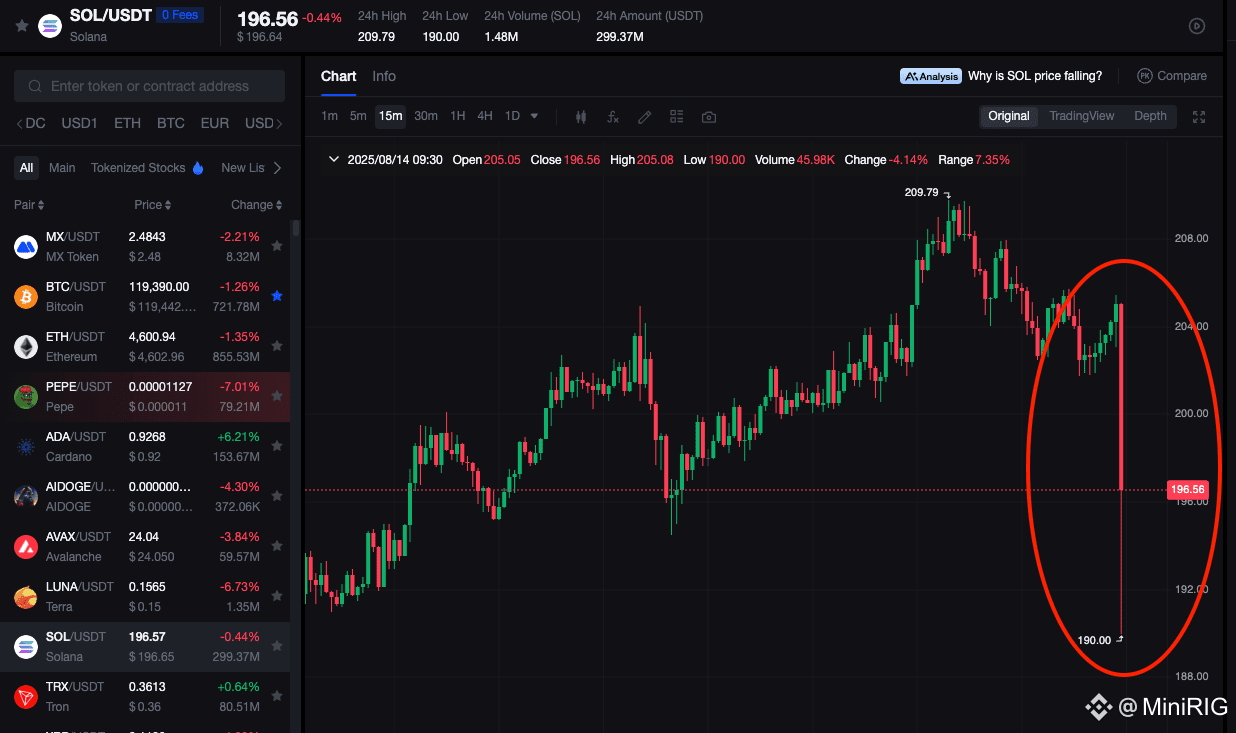Sort list by Price column
1236x733 pixels.
(x=153, y=205)
